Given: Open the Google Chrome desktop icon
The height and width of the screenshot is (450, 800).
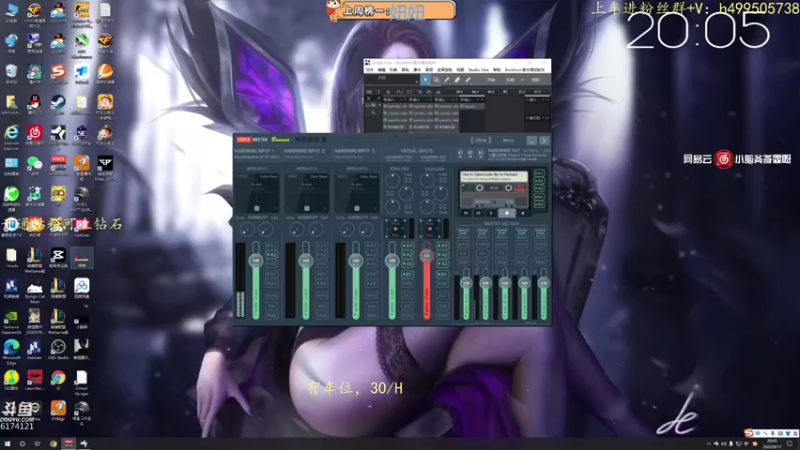Looking at the screenshot, I should pyautogui.click(x=58, y=380).
